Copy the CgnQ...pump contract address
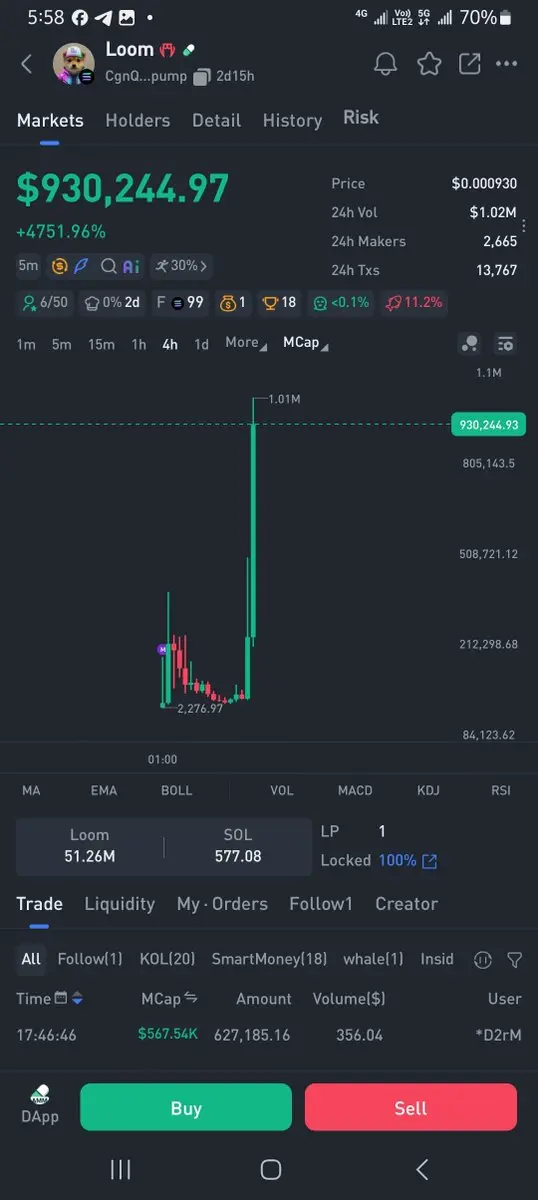 pos(202,76)
